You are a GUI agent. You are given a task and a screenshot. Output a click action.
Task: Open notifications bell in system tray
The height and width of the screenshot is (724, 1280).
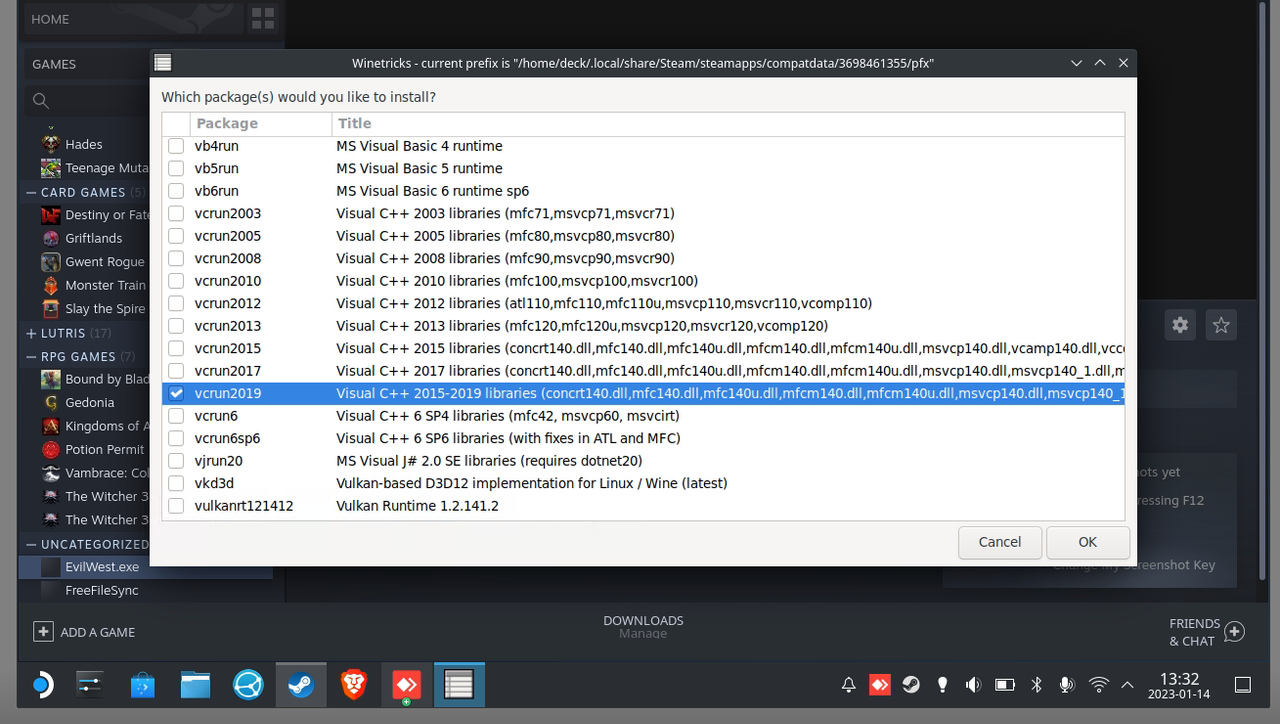[x=848, y=685]
